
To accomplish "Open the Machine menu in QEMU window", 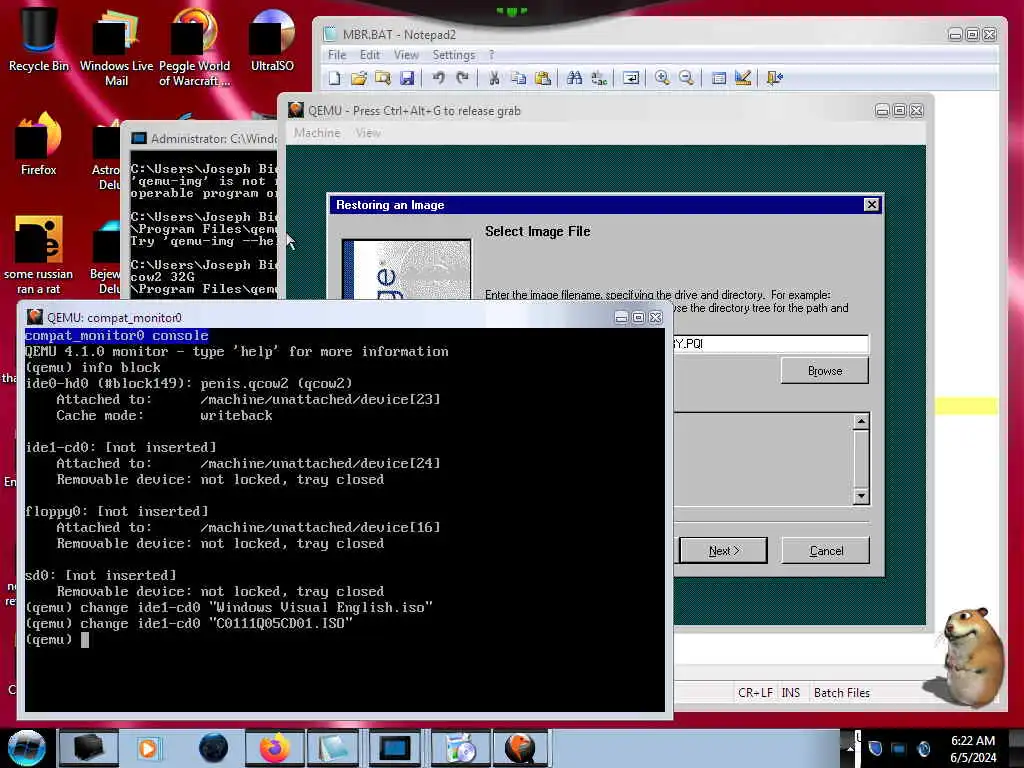I will tap(317, 133).
